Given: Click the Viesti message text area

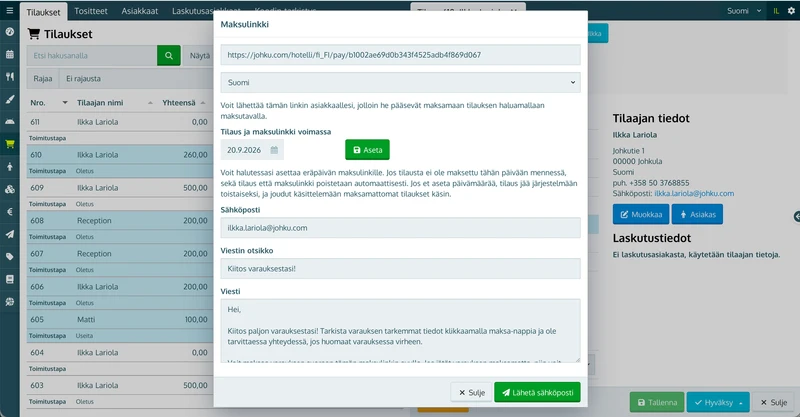Looking at the screenshot, I should tap(400, 331).
